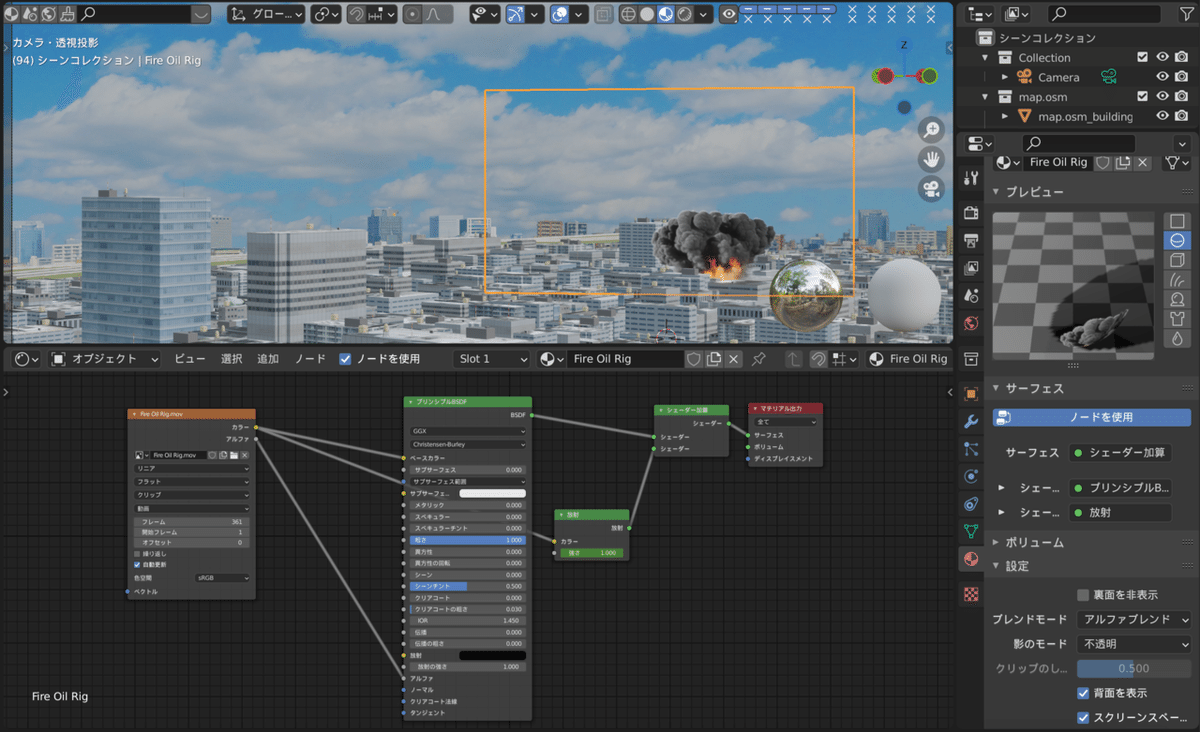The width and height of the screenshot is (1200, 732).
Task: Open the Particles properties tab
Action: click(x=970, y=449)
